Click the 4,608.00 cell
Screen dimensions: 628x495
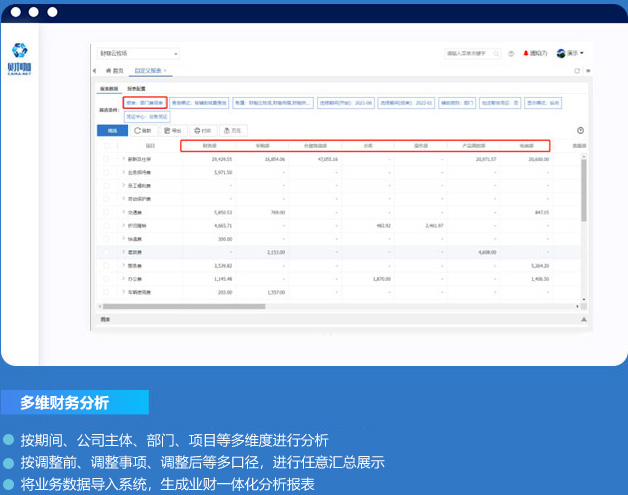tap(487, 252)
